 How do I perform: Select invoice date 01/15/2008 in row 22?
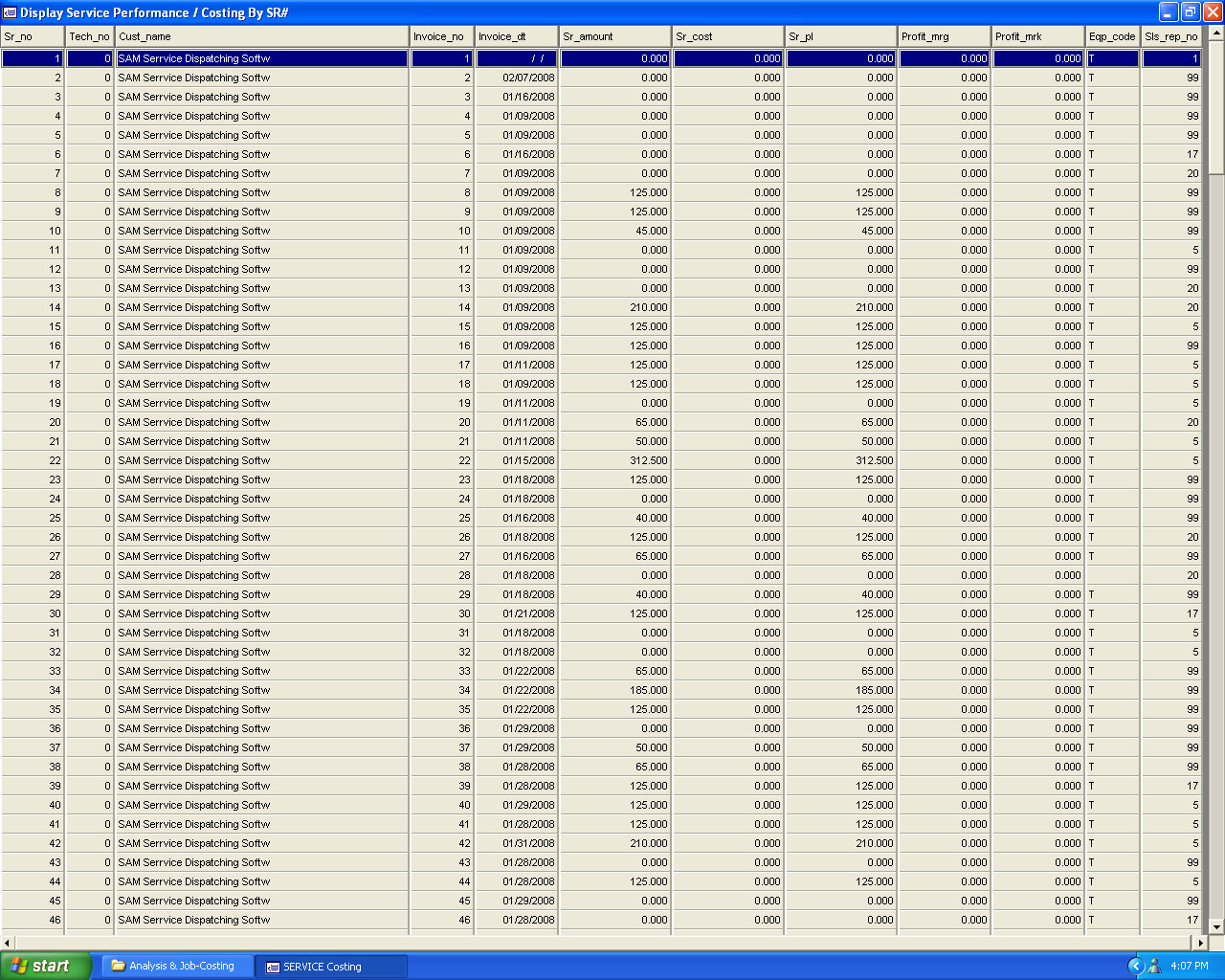(x=517, y=460)
